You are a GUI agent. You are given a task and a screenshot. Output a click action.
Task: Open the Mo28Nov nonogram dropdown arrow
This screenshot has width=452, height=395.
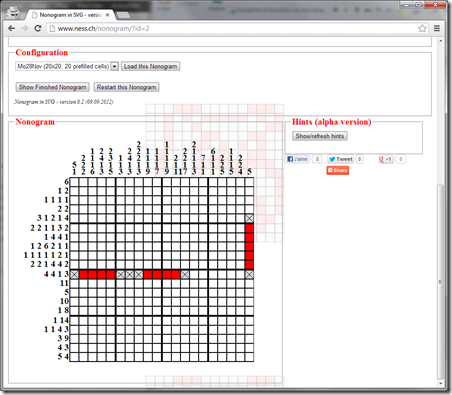[114, 66]
